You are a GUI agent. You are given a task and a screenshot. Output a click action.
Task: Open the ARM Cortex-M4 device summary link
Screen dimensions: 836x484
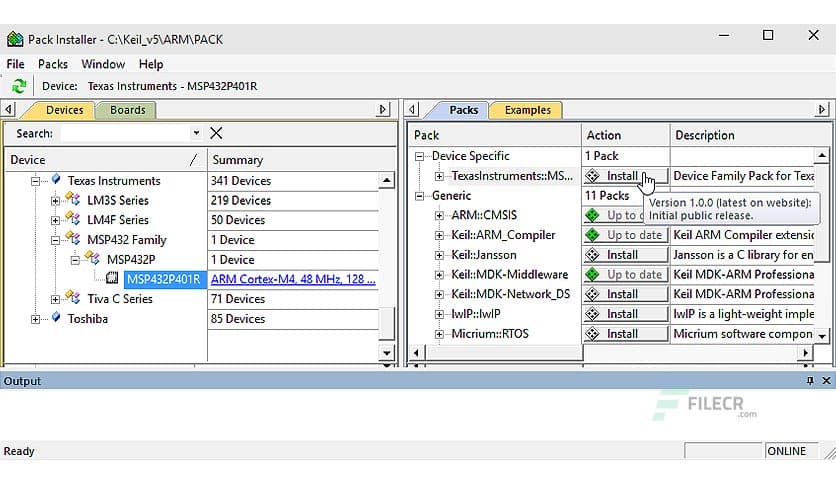292,279
